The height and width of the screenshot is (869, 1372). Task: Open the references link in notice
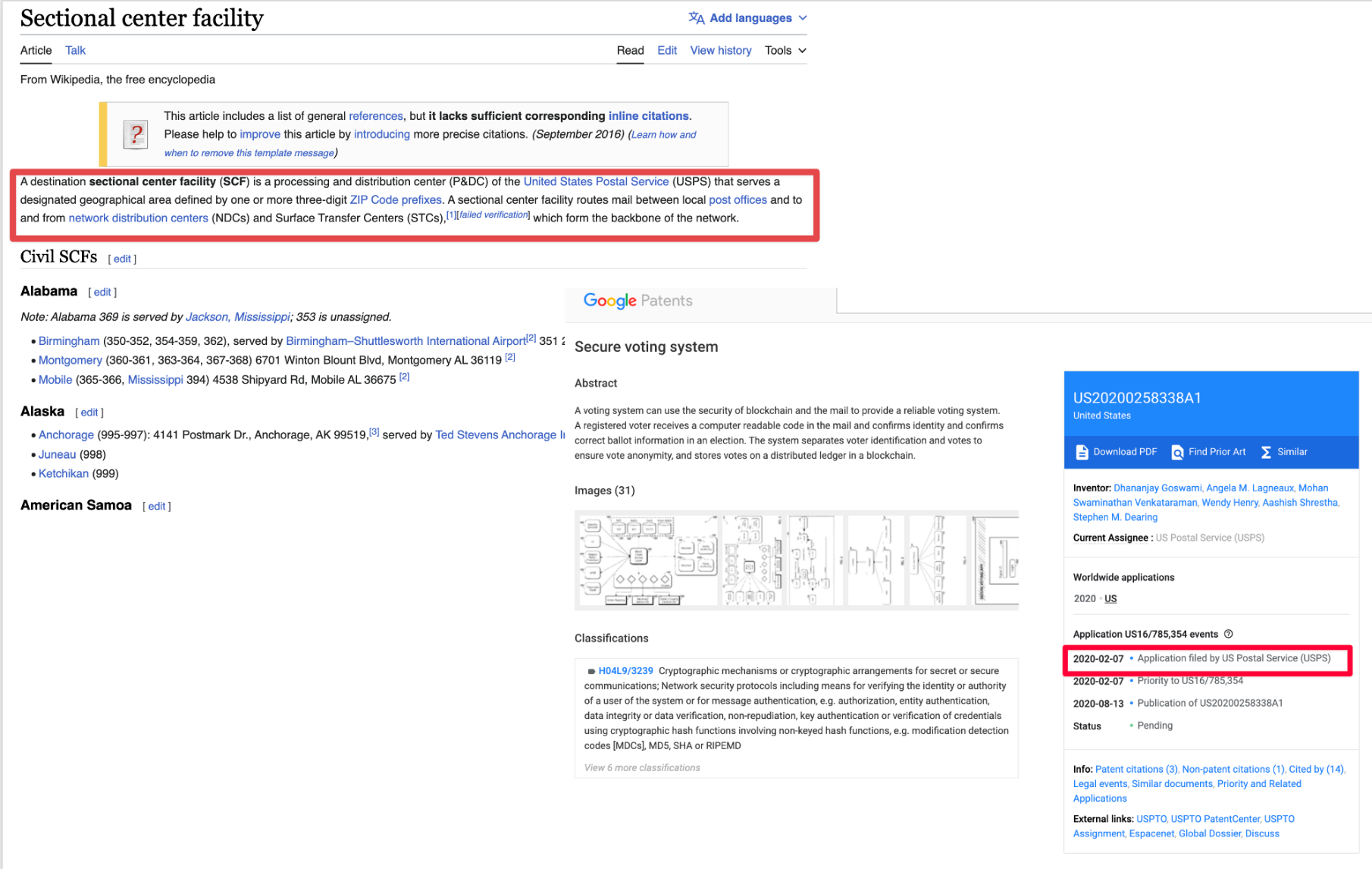click(x=376, y=116)
